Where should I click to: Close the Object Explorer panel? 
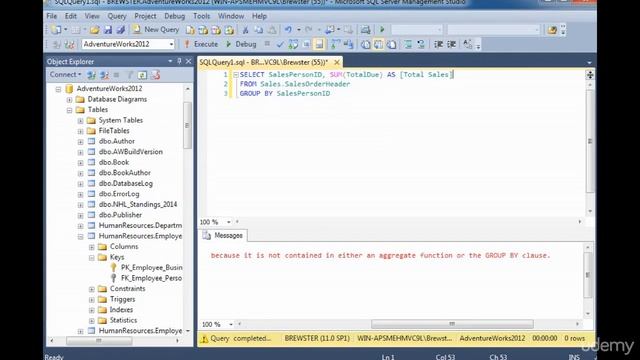pyautogui.click(x=188, y=61)
